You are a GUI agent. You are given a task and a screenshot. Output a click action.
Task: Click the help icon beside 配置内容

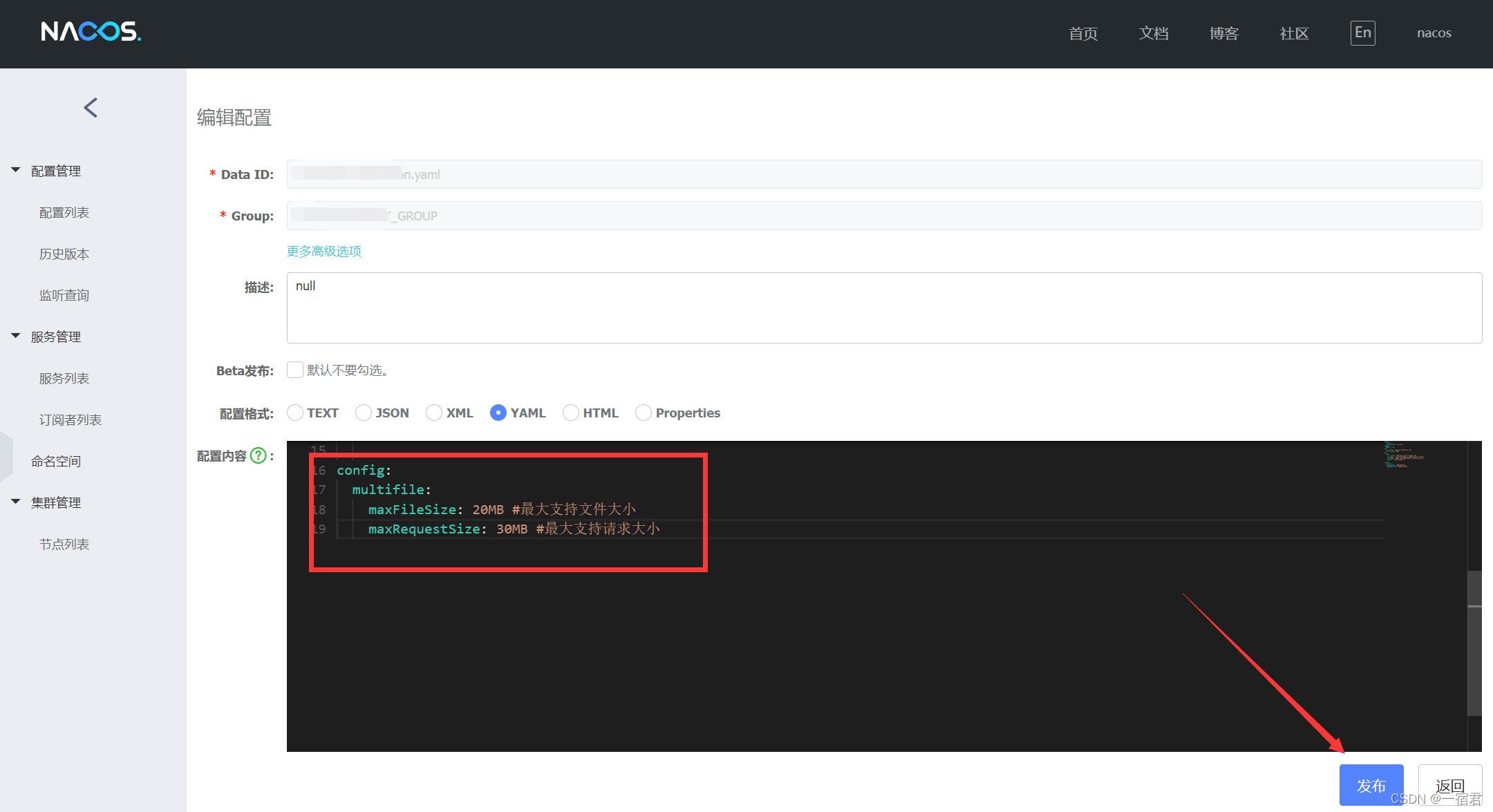[258, 456]
